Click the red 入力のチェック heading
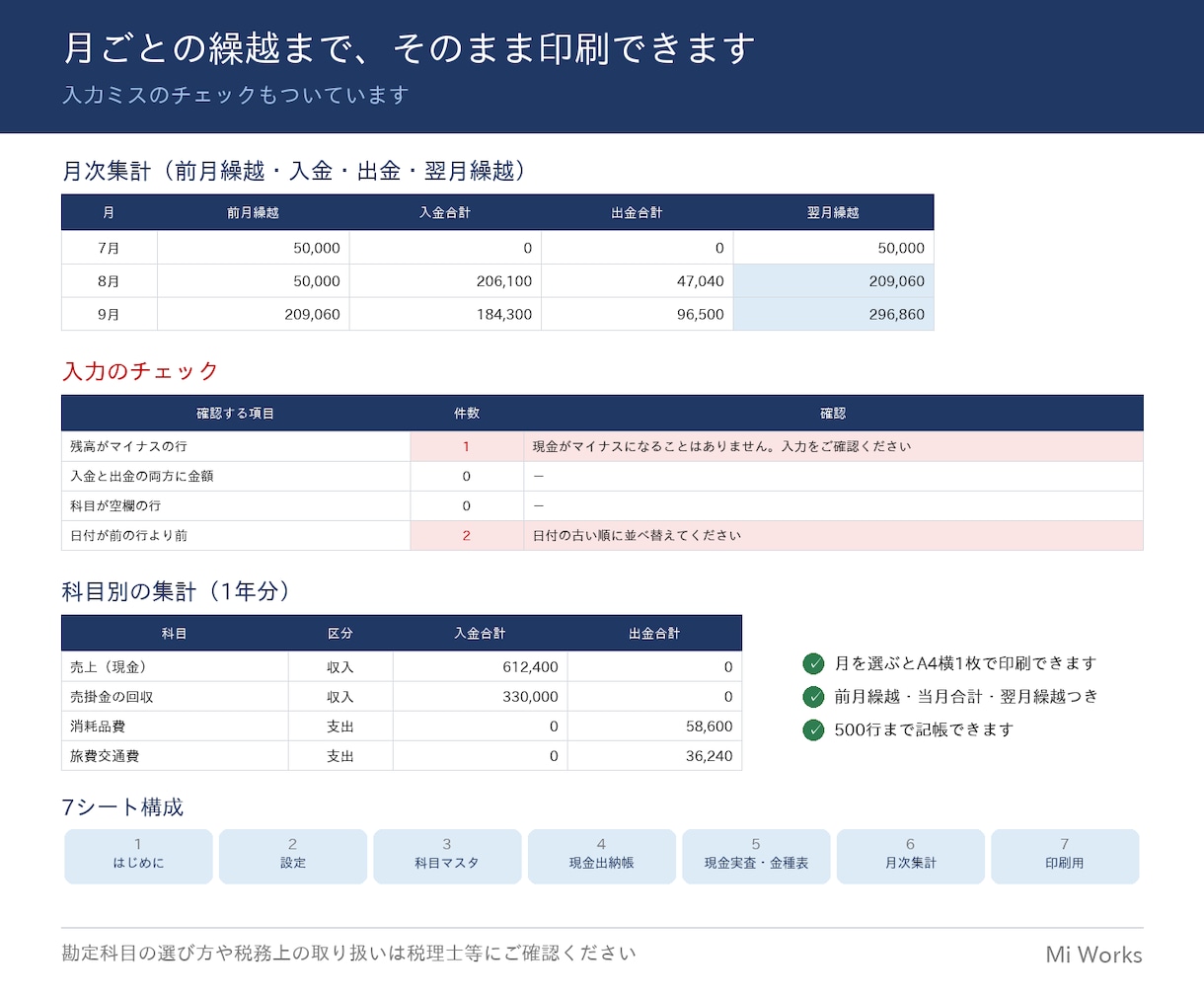1204x995 pixels. 140,371
